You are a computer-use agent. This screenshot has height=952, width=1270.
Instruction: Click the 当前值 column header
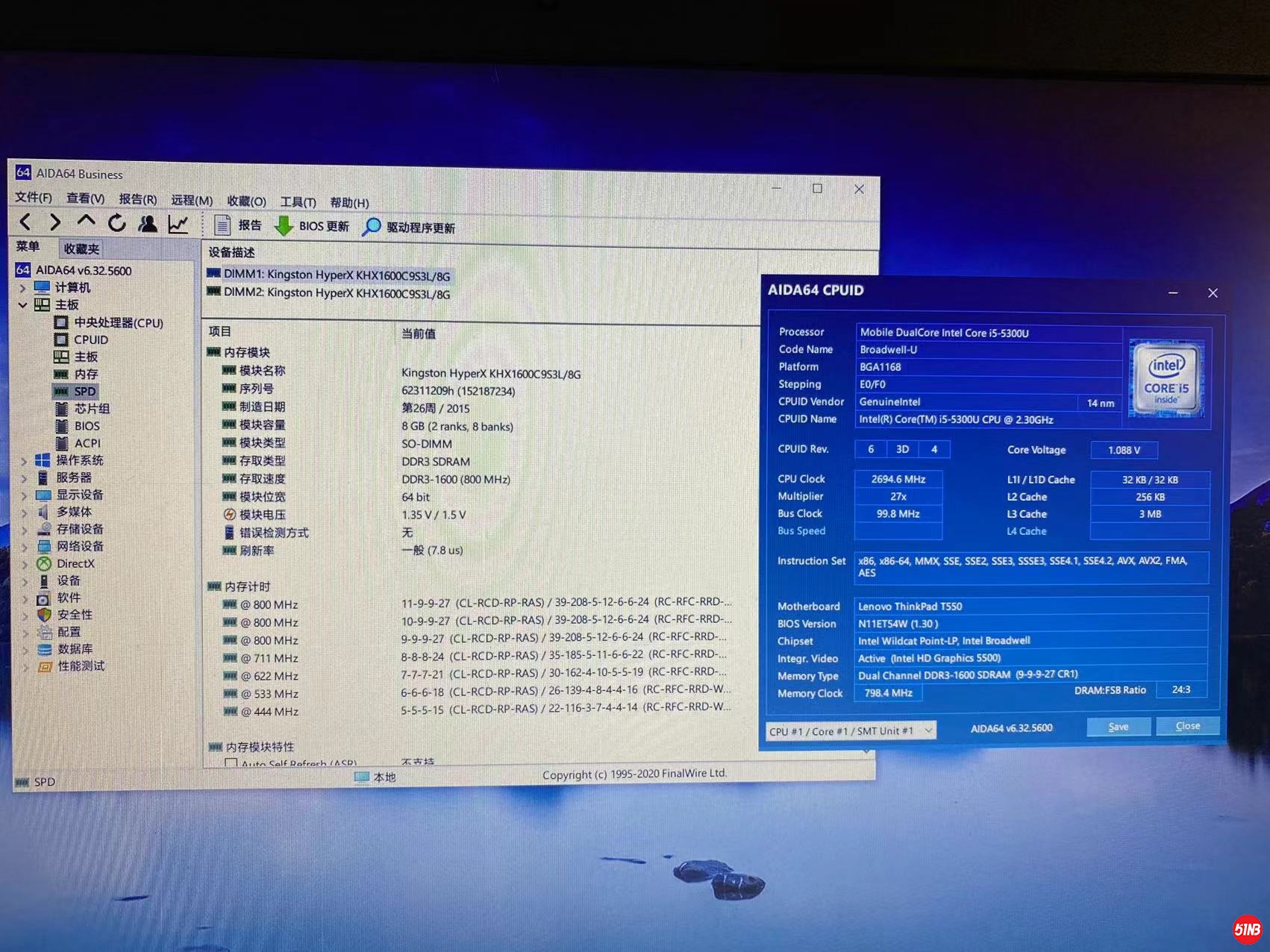(419, 333)
